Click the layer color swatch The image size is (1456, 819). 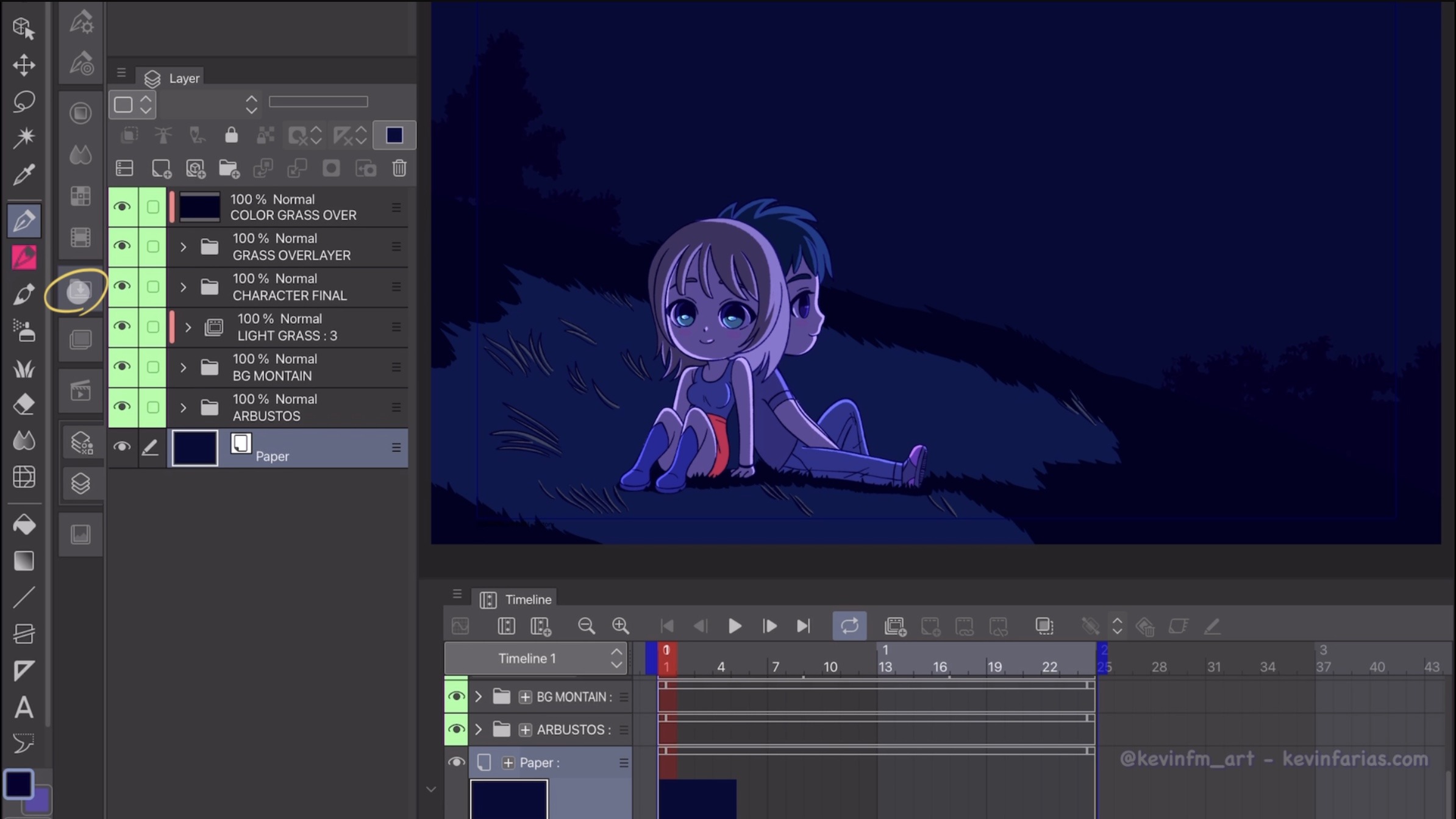coord(394,135)
